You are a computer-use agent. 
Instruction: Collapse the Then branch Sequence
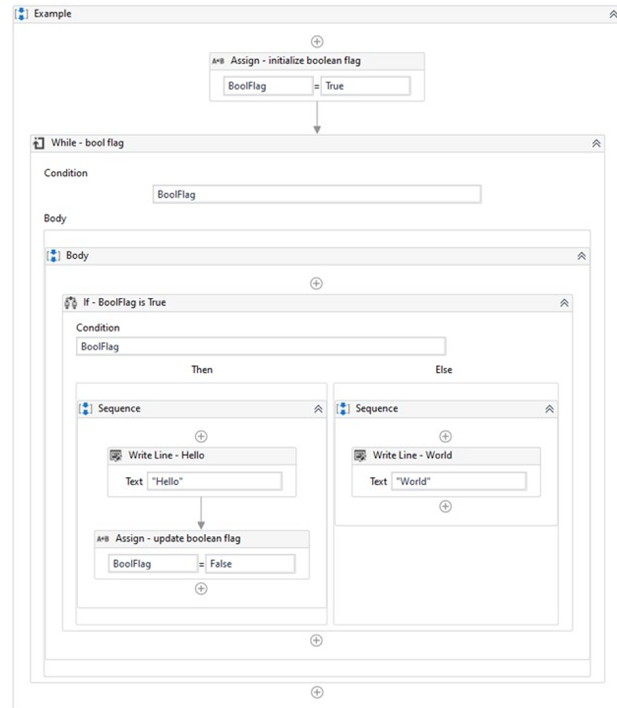click(x=318, y=409)
